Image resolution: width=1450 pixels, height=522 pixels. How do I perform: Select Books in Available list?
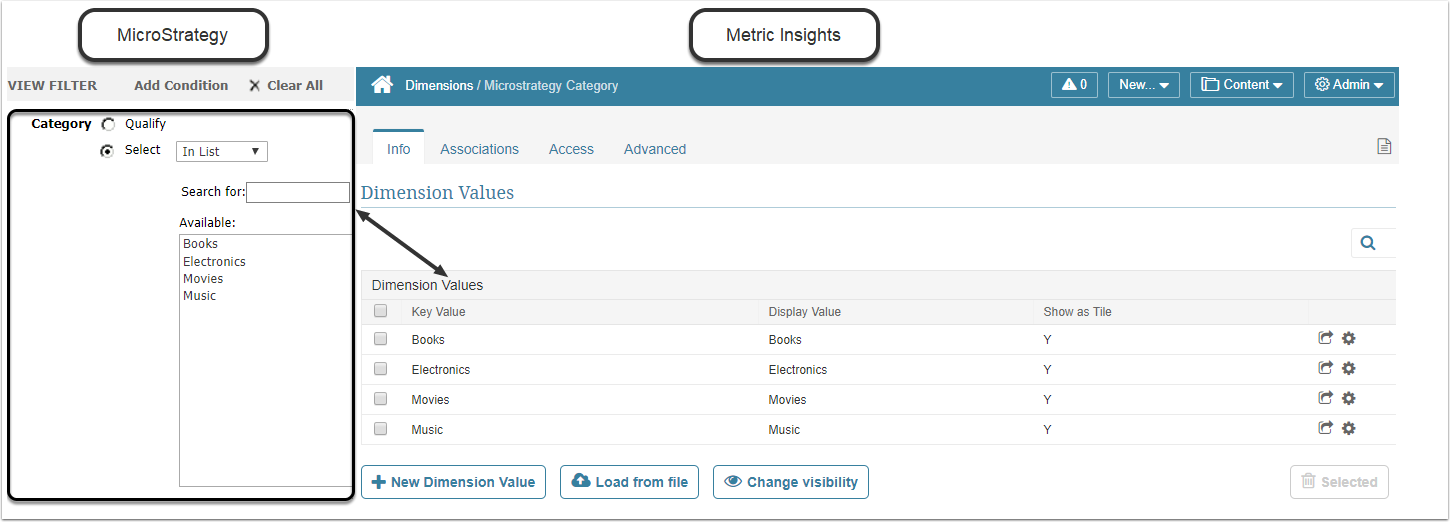point(200,244)
